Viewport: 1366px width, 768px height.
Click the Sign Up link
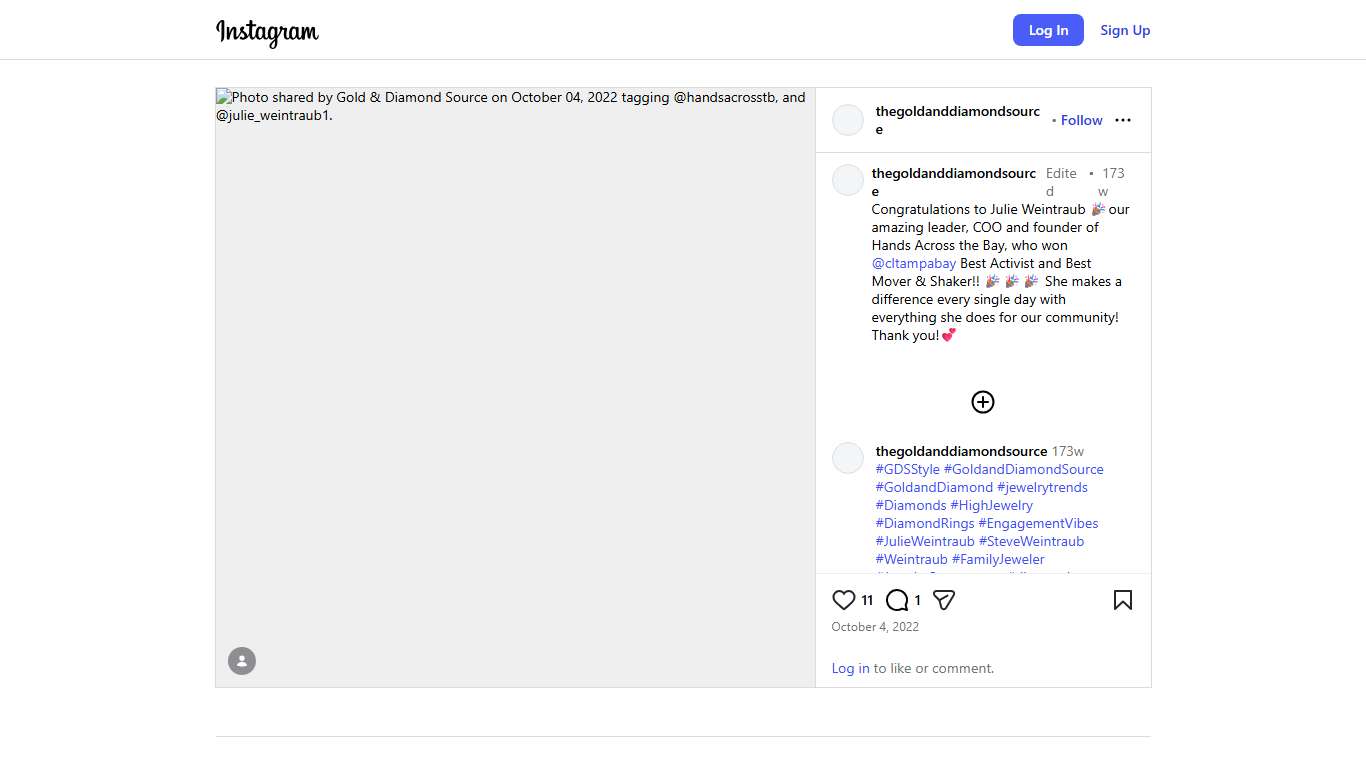1125,30
